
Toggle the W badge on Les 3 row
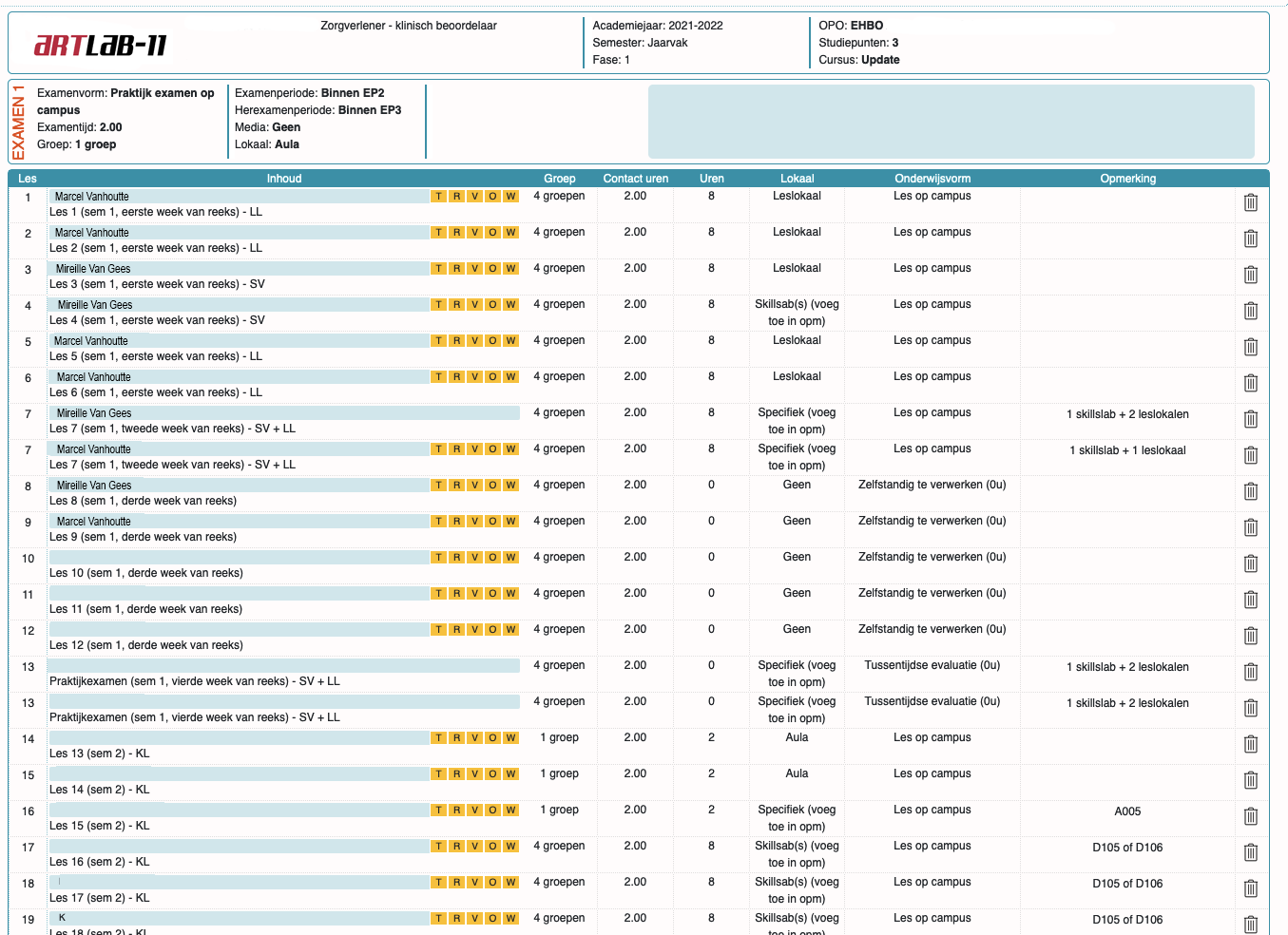(510, 269)
